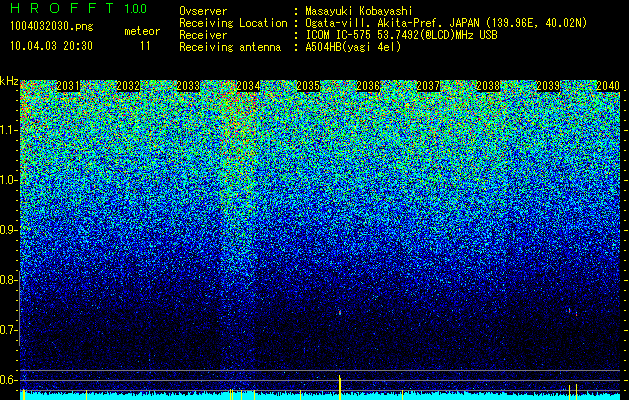The height and width of the screenshot is (400, 629).
Task: Click the 2034 time marker
Action: click(248, 86)
